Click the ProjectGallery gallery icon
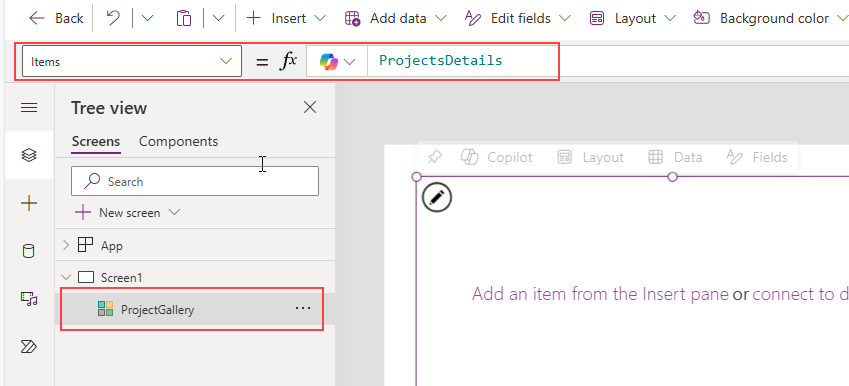Image resolution: width=849 pixels, height=386 pixels. (x=105, y=309)
